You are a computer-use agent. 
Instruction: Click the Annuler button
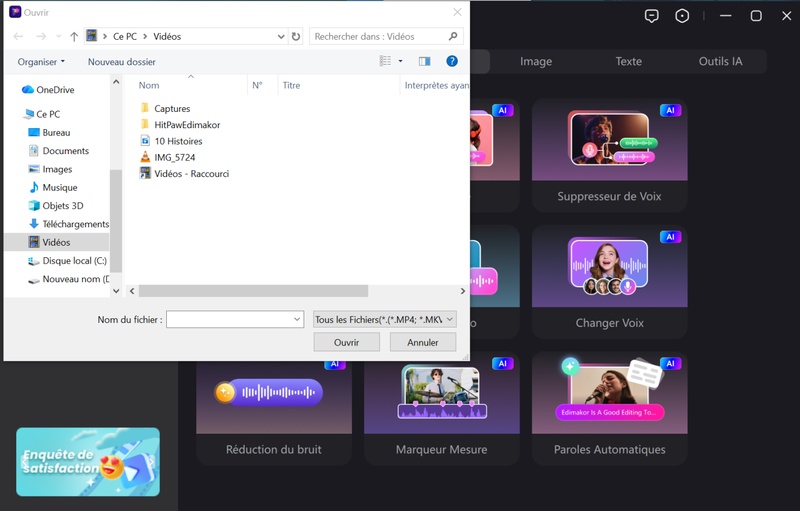422,343
